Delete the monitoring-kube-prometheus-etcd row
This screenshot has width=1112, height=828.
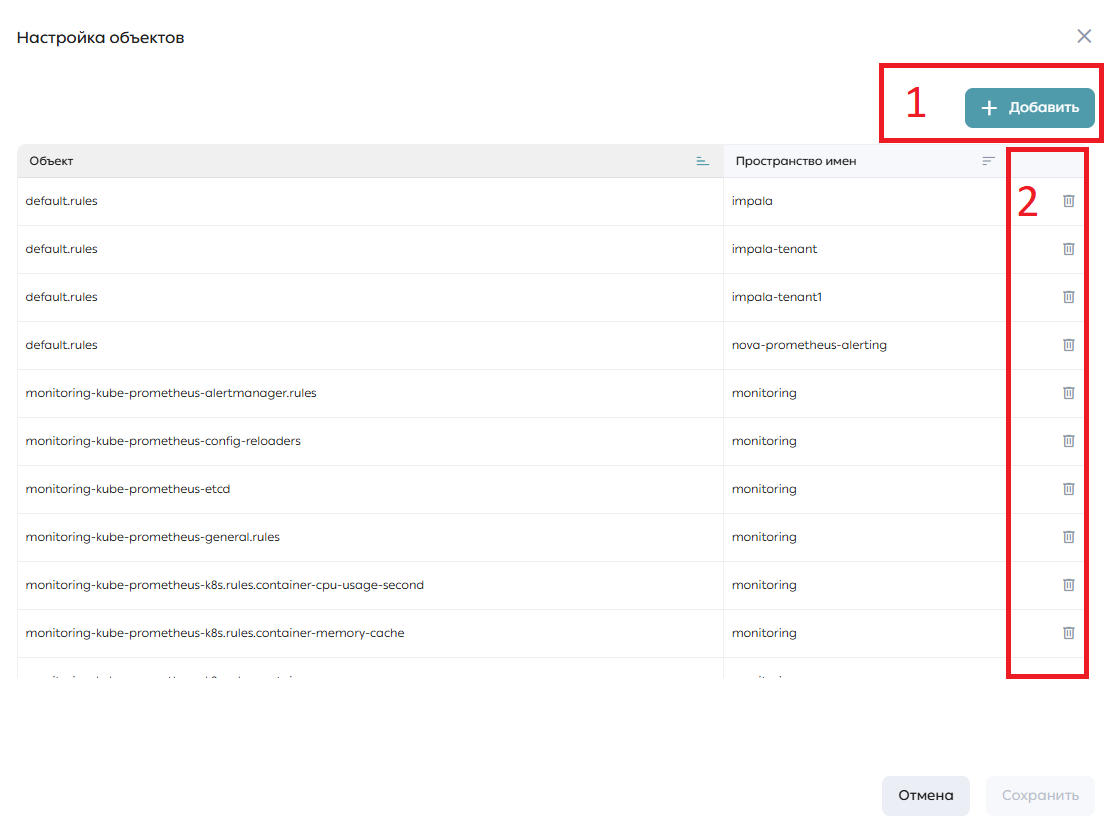1068,488
